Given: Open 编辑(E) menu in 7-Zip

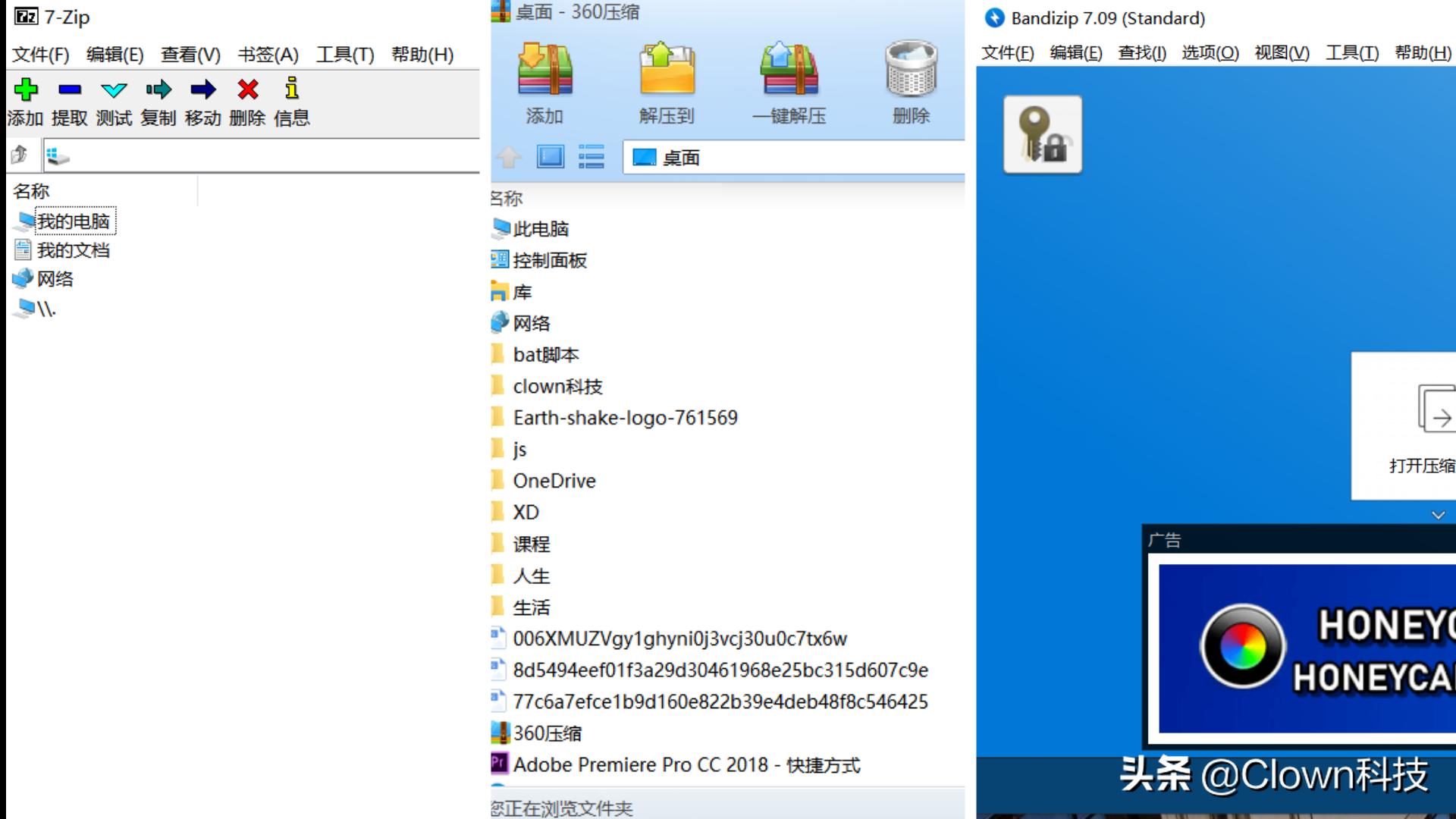Looking at the screenshot, I should [115, 55].
